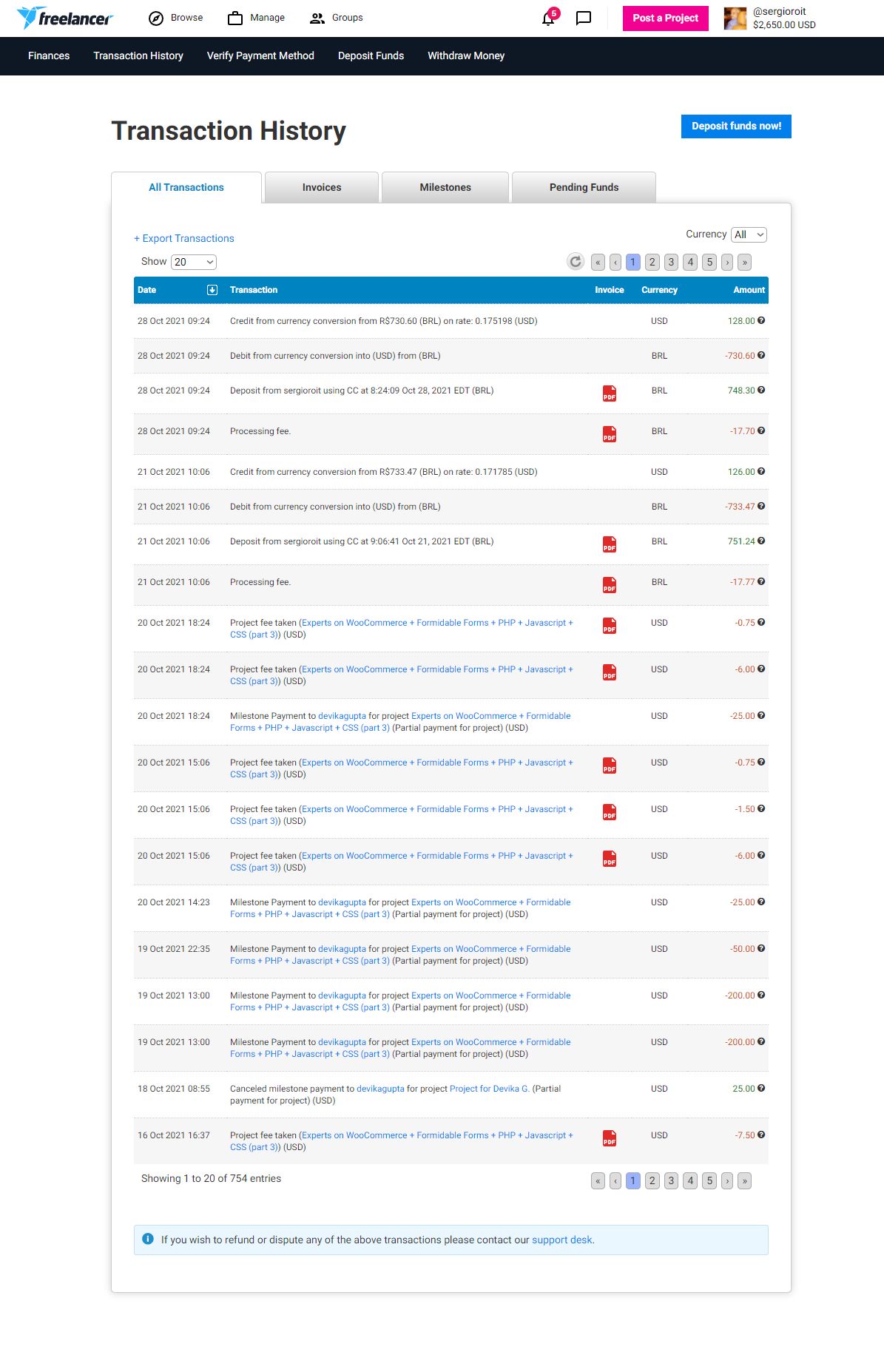
Task: Go to top pagination page 5
Action: point(709,262)
